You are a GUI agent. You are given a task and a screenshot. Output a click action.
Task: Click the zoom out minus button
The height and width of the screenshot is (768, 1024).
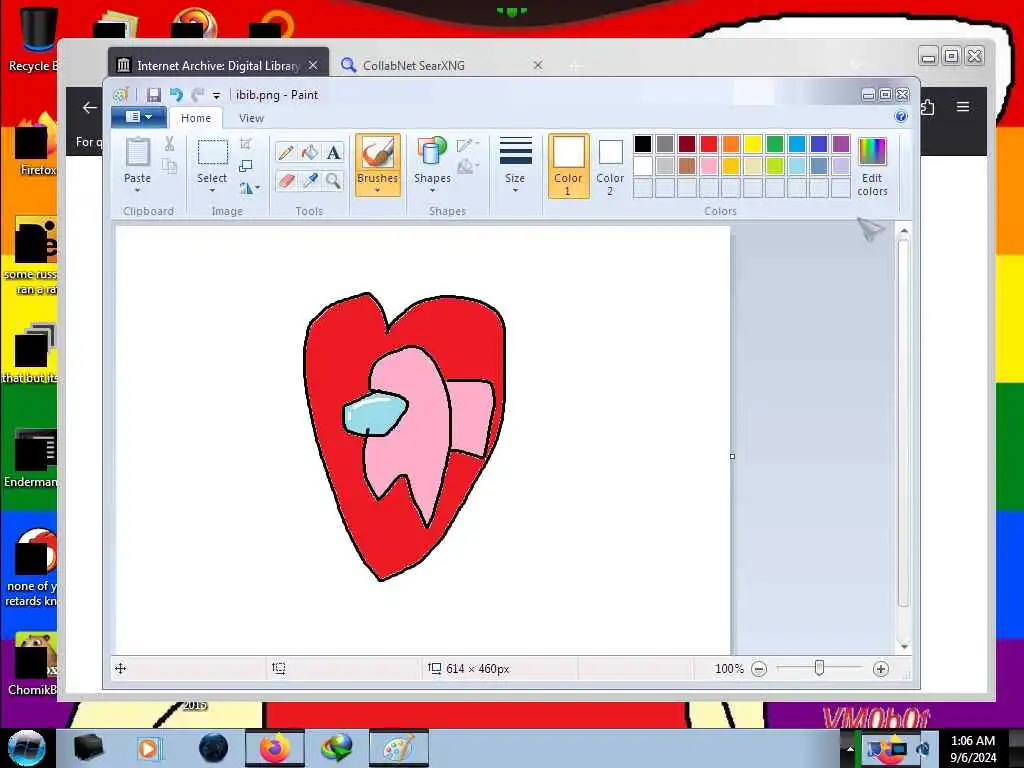[x=759, y=669]
